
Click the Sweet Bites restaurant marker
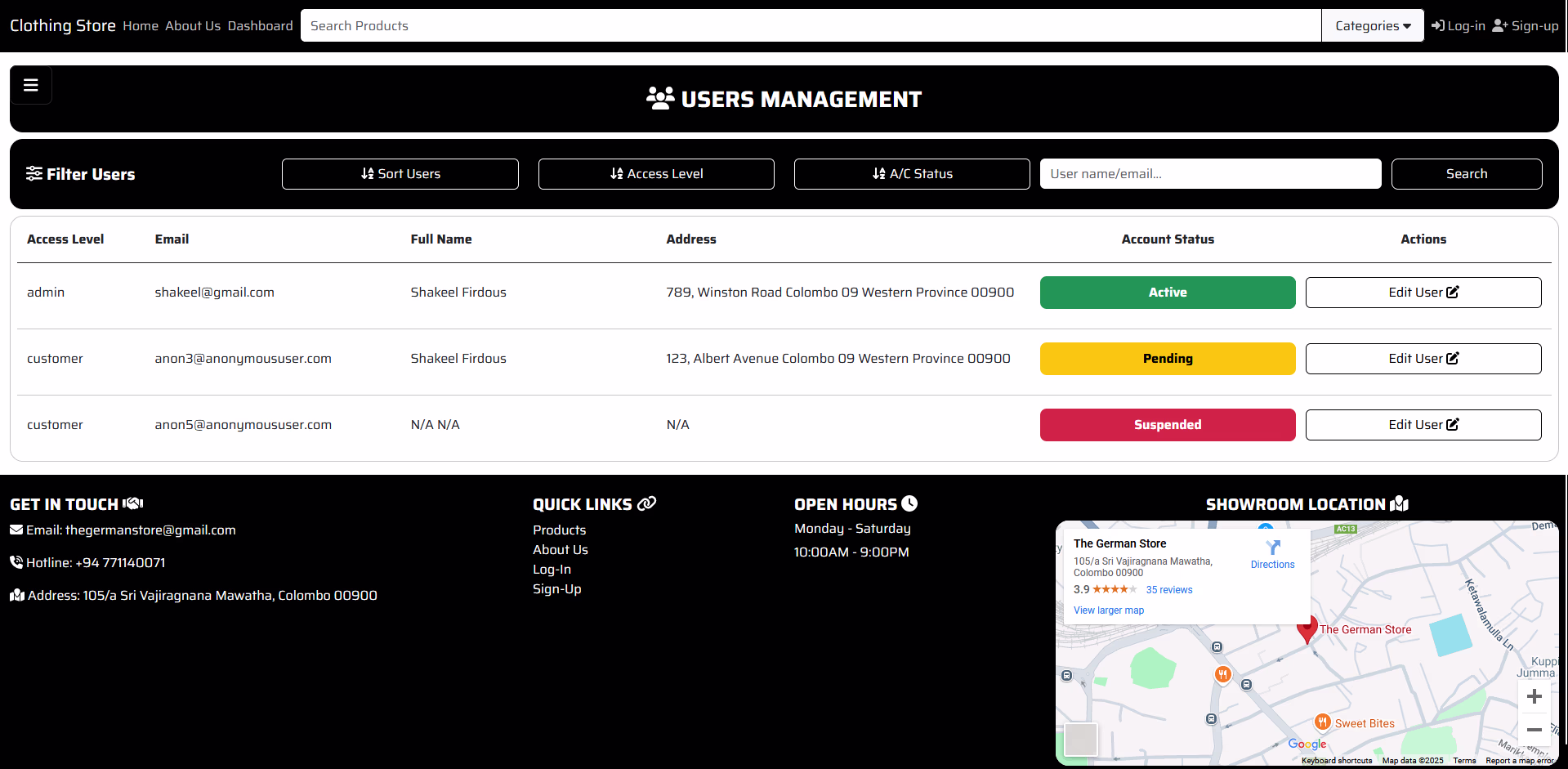click(x=1322, y=722)
